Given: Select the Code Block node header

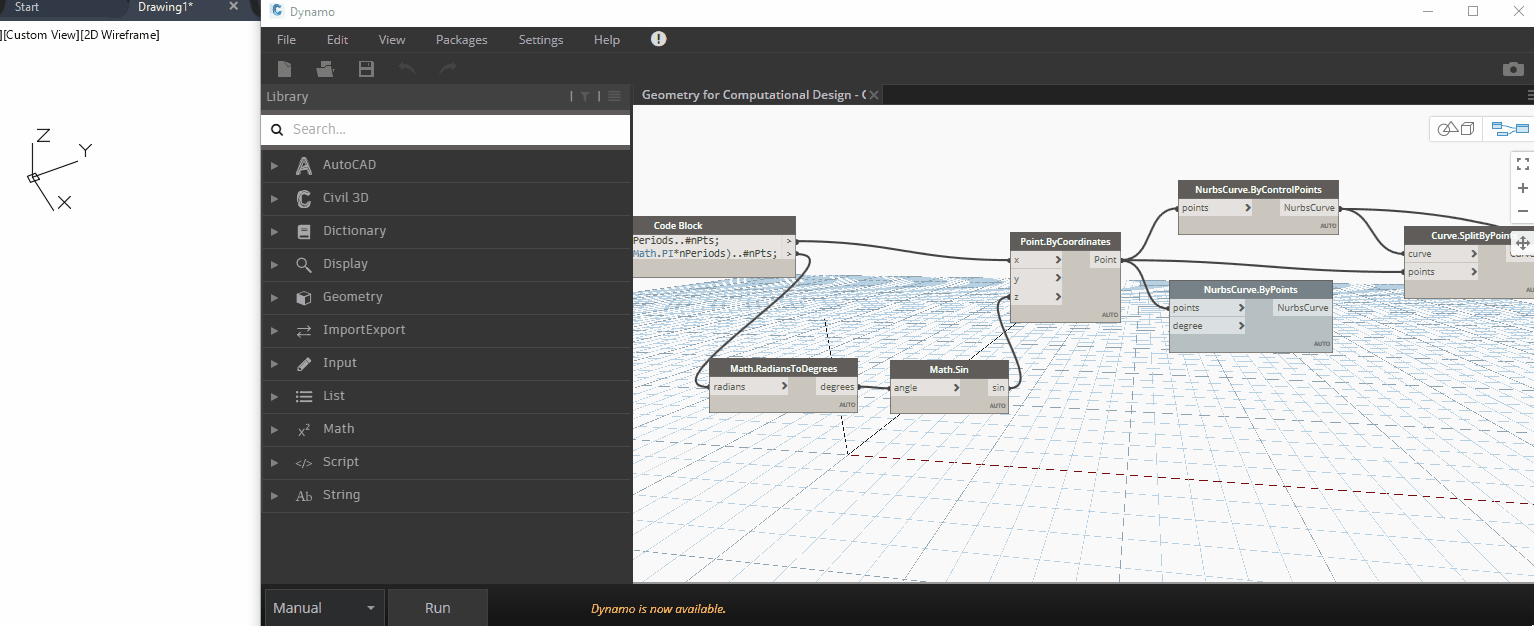Looking at the screenshot, I should coord(714,225).
